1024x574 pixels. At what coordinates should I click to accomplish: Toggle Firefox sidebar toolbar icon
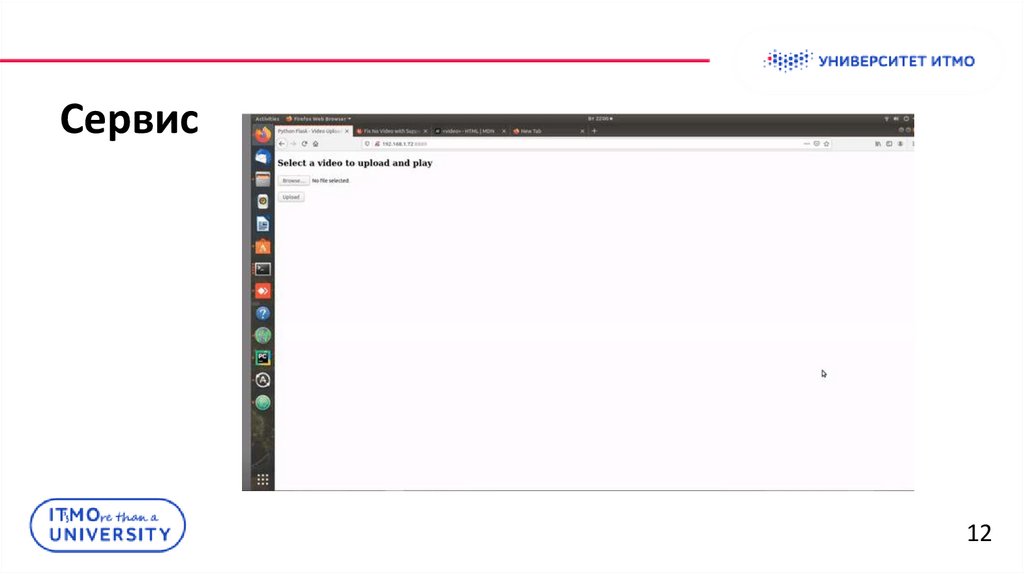tap(889, 144)
